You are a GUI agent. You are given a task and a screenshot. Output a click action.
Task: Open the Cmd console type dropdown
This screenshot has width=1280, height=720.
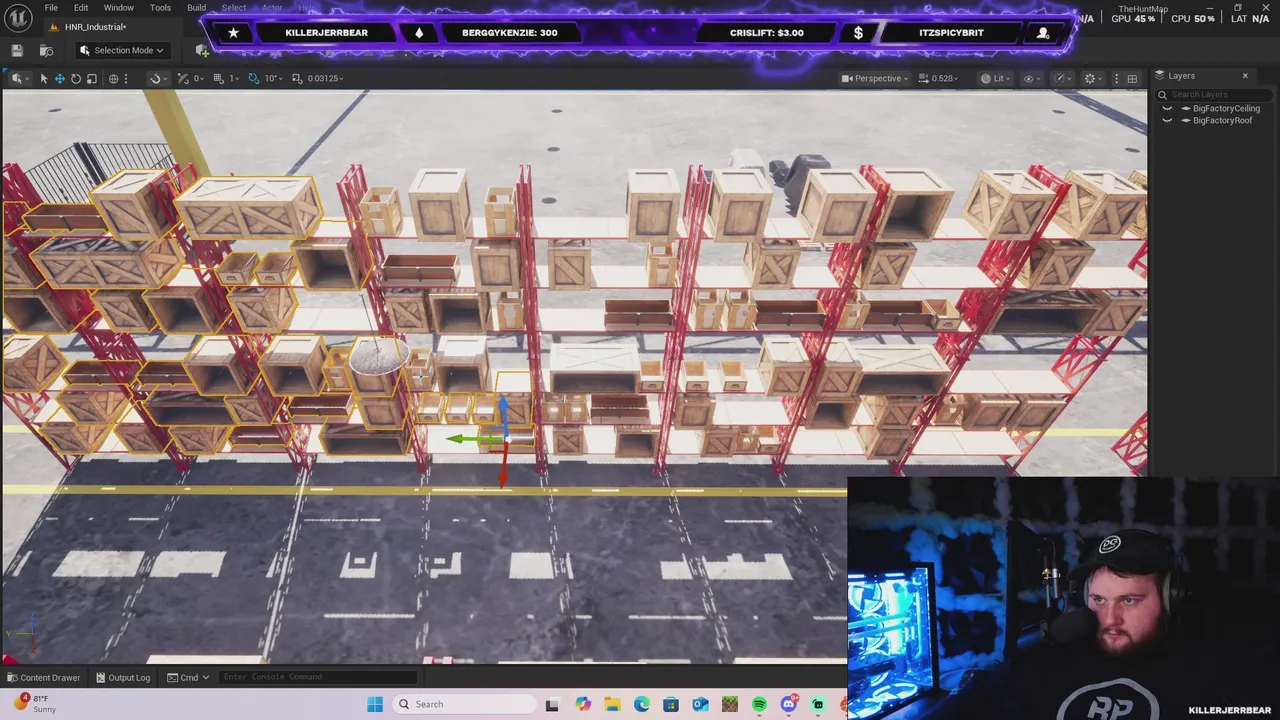188,677
